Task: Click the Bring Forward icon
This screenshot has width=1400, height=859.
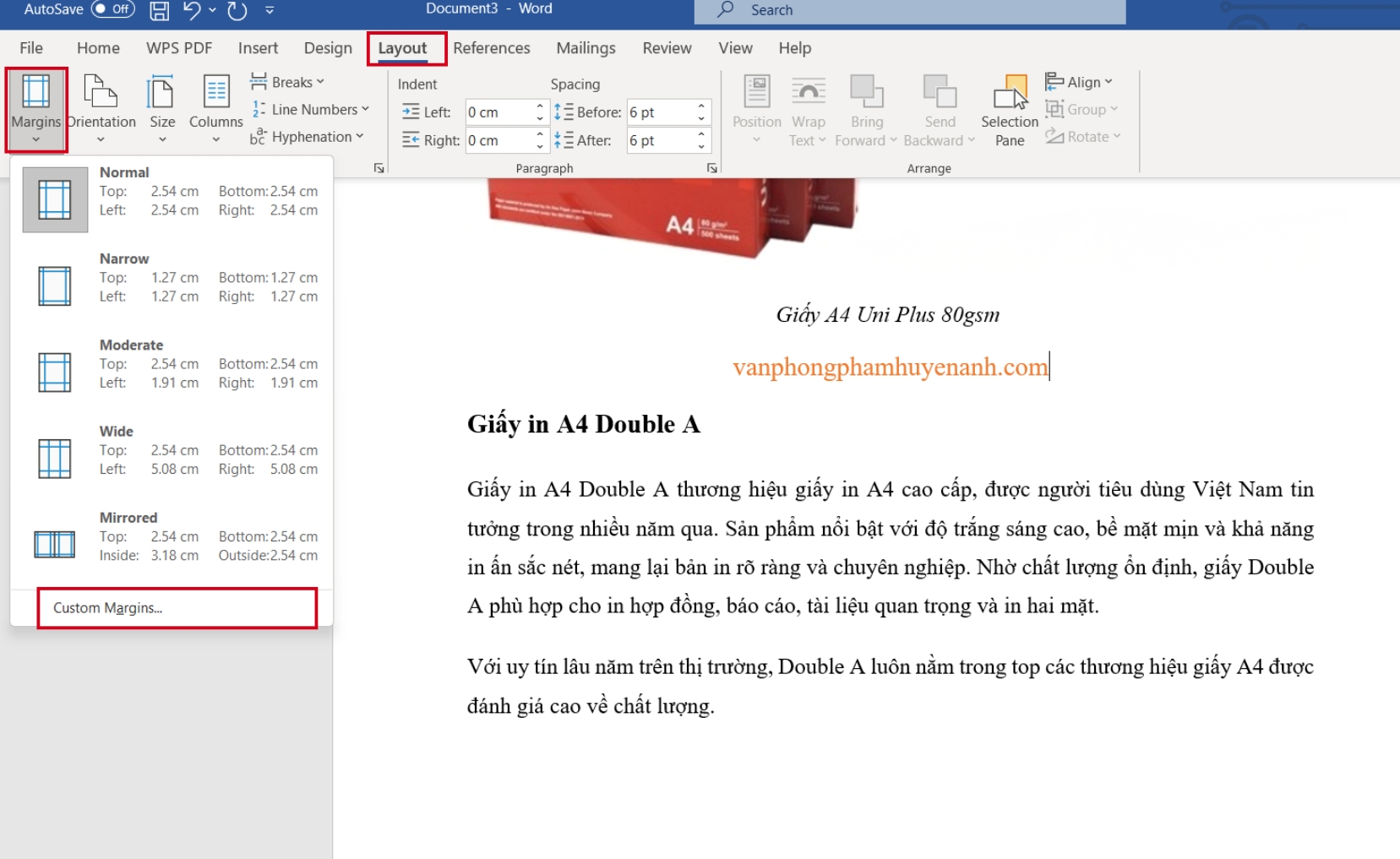Action: coord(867,91)
